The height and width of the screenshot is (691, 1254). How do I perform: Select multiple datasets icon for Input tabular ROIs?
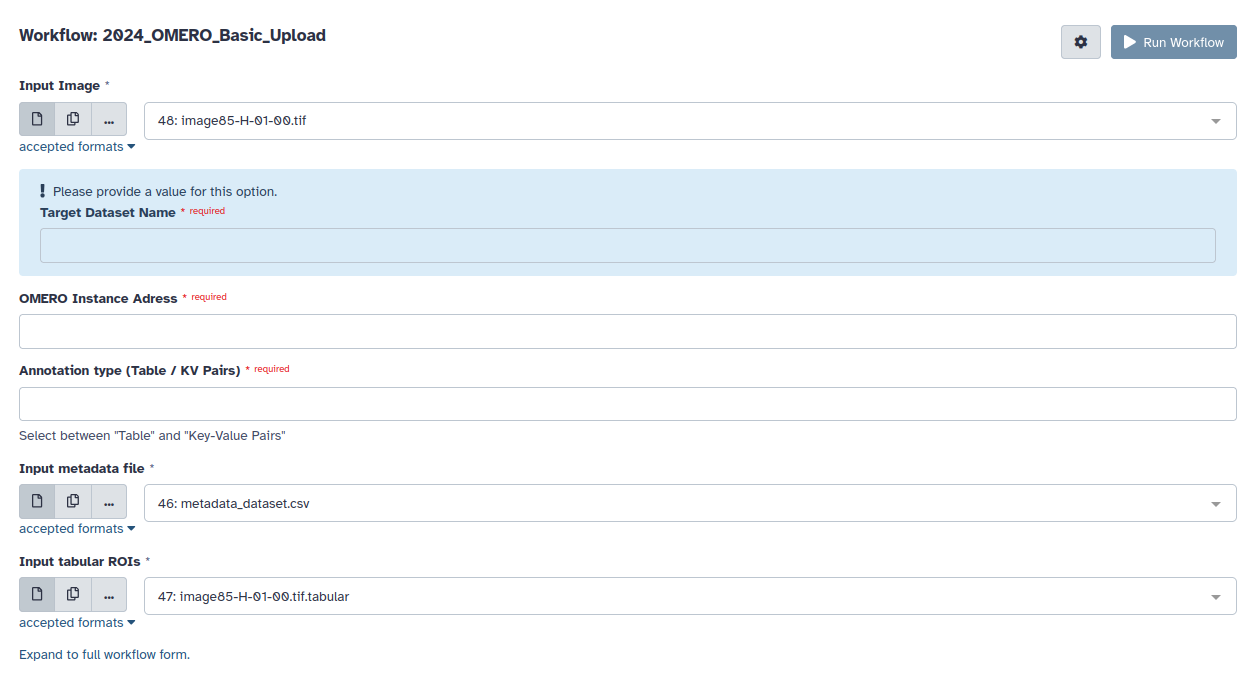pos(73,594)
